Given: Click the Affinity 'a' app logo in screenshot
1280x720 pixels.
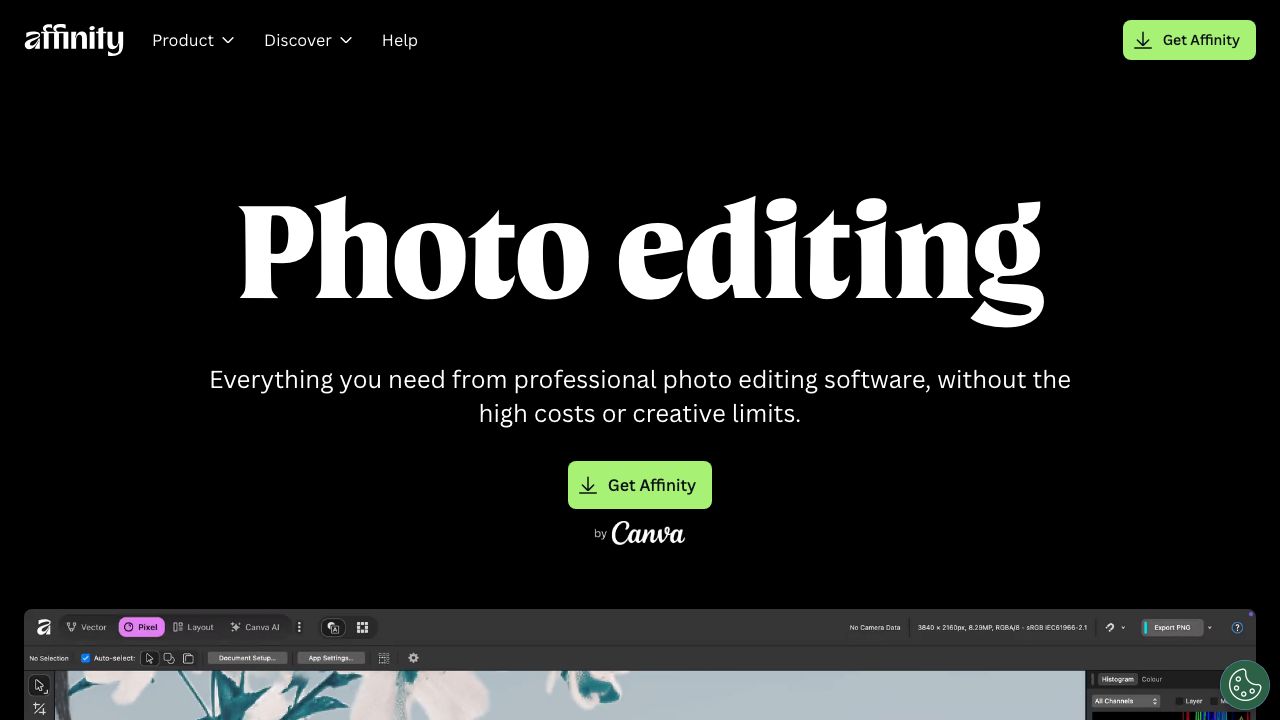Looking at the screenshot, I should pyautogui.click(x=43, y=627).
